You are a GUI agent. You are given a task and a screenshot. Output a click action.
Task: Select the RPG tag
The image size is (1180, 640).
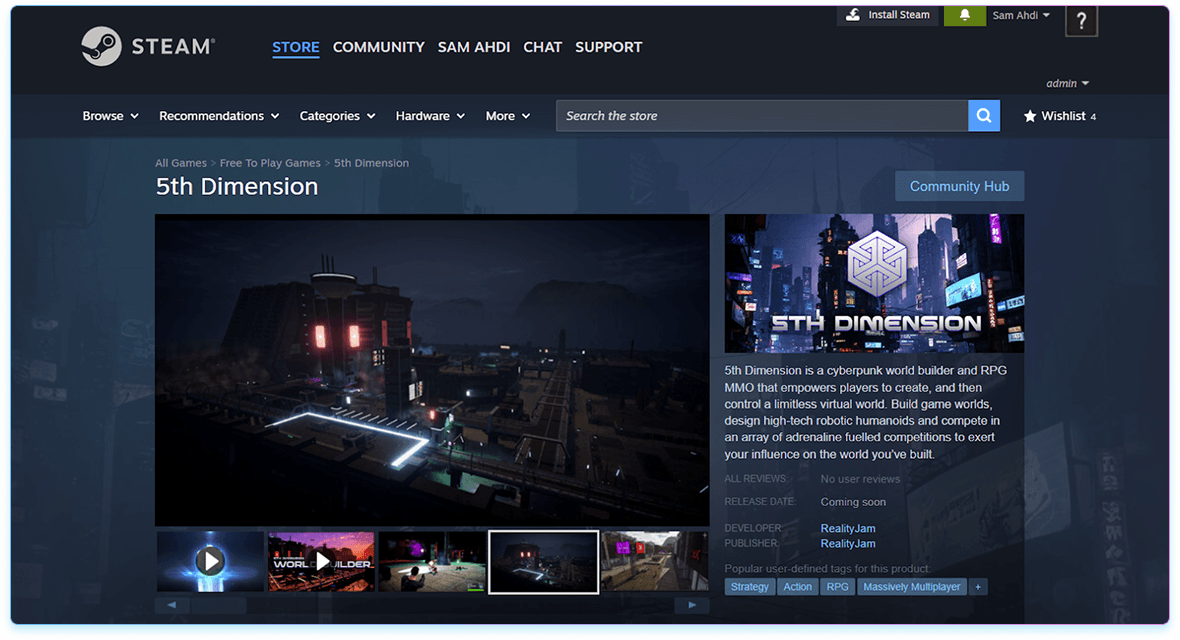[x=838, y=587]
